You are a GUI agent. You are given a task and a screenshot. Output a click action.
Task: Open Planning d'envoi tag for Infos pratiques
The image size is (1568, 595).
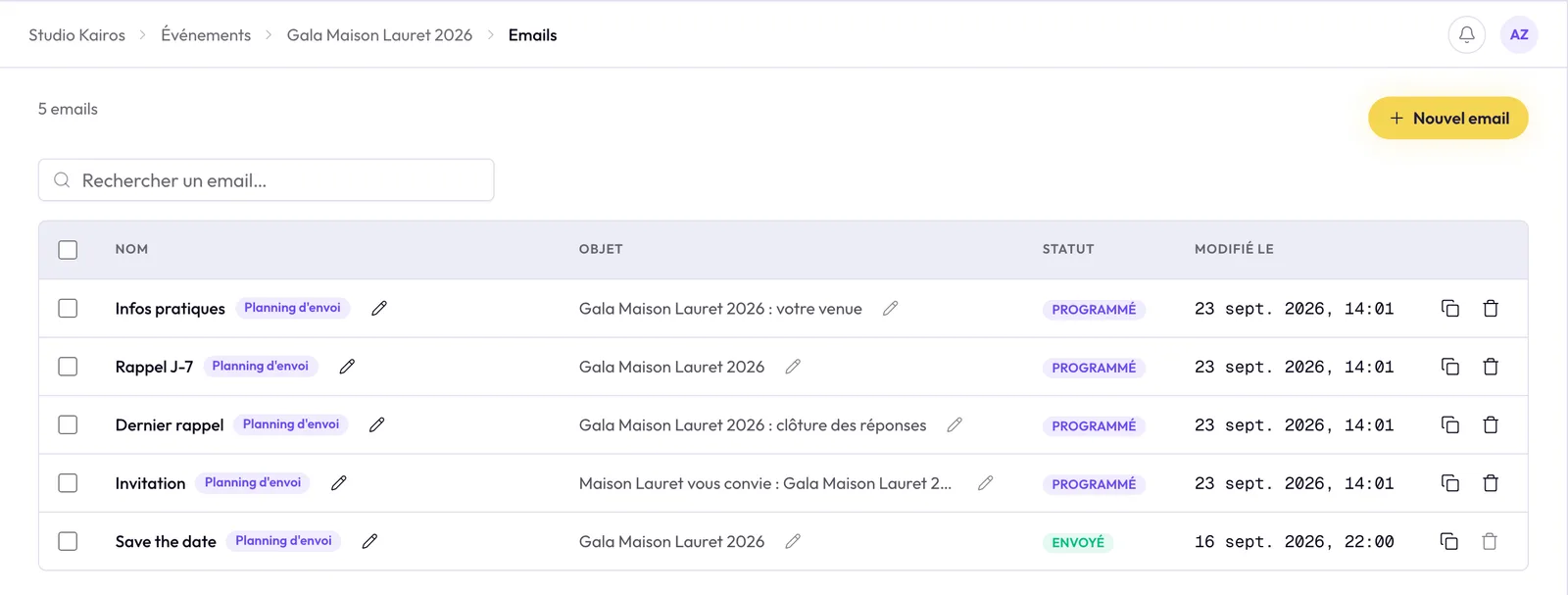(x=292, y=308)
